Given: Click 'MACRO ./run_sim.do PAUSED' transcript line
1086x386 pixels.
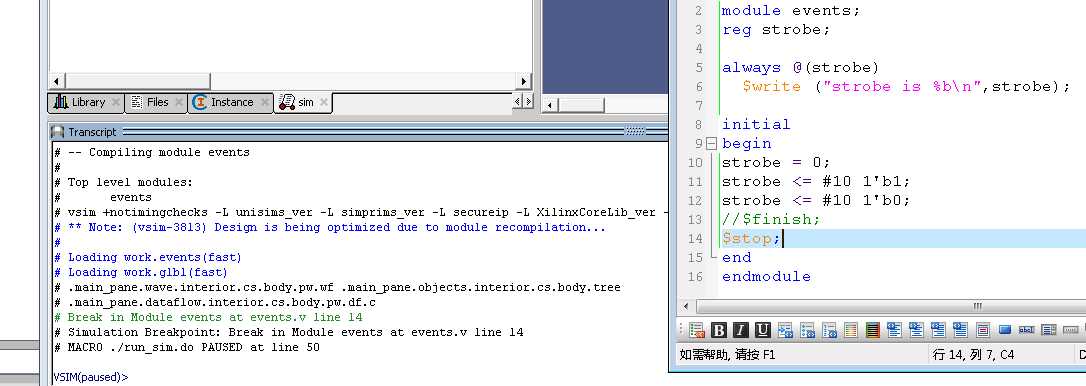Looking at the screenshot, I should point(187,347).
